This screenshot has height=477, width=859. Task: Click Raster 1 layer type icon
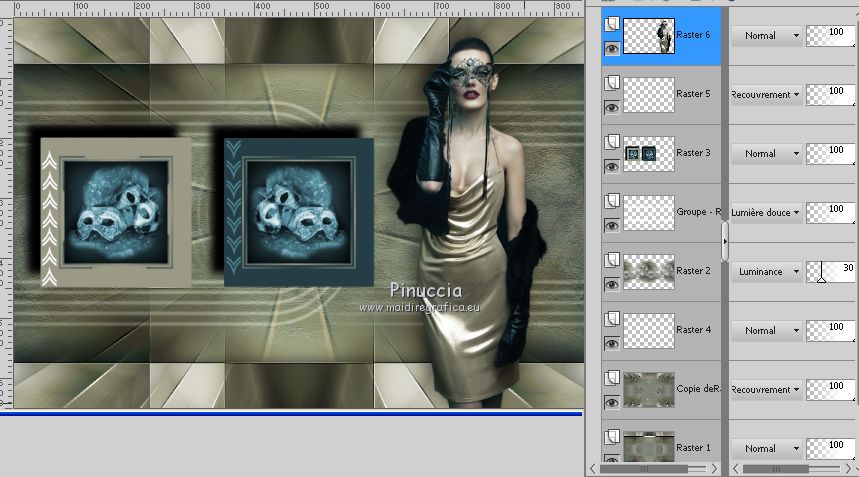[611, 437]
